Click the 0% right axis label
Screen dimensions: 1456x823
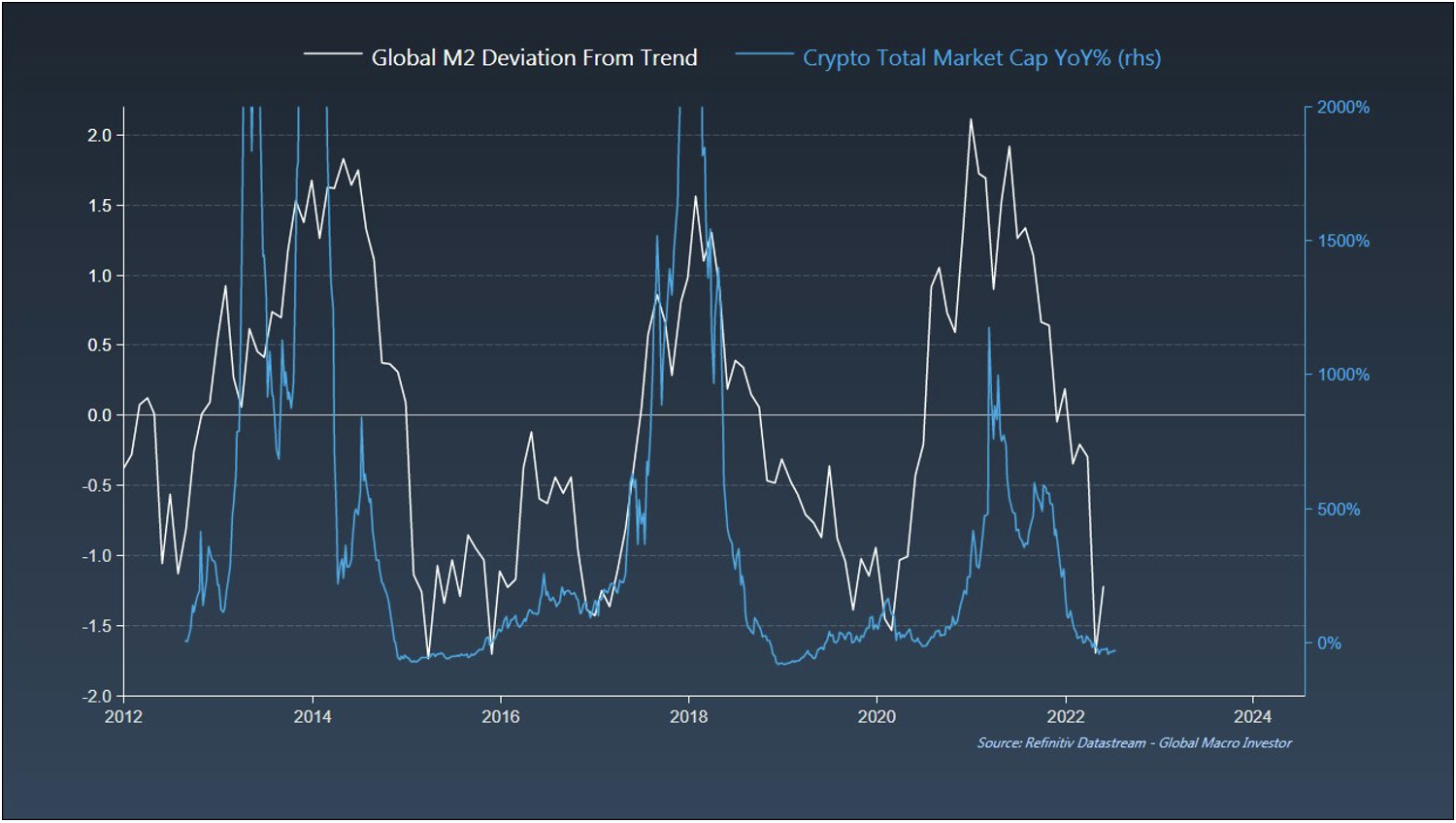pos(1329,643)
